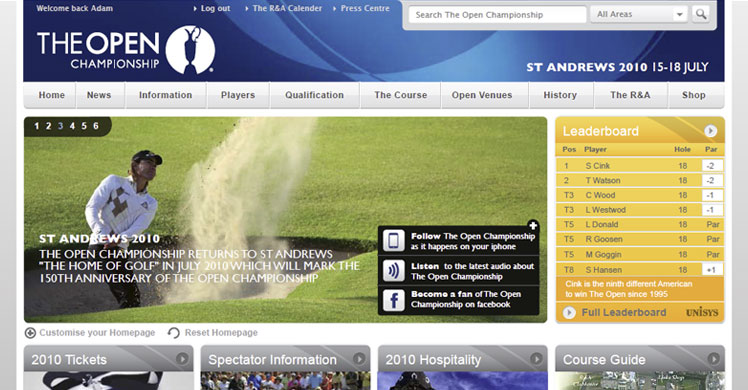Viewport: 748px width, 390px height.
Task: Click the Reset Homepage circular arrow icon
Action: click(x=174, y=333)
